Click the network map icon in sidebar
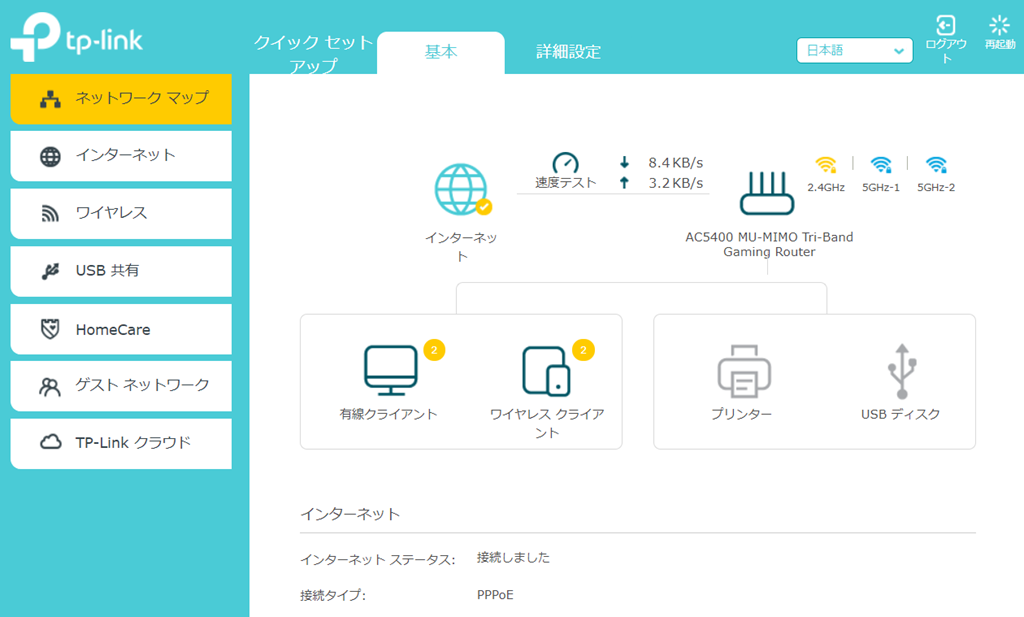 point(50,99)
